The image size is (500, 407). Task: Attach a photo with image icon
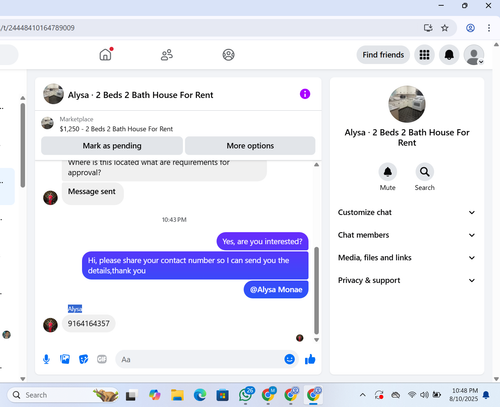[65, 359]
